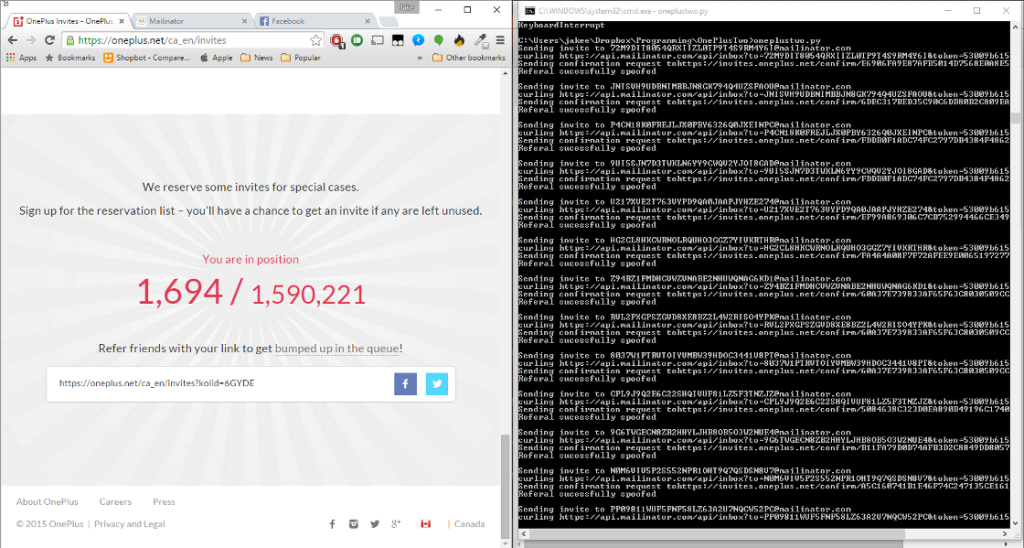The width and height of the screenshot is (1024, 548).
Task: Reload the OnePlus invites page
Action: coord(50,40)
